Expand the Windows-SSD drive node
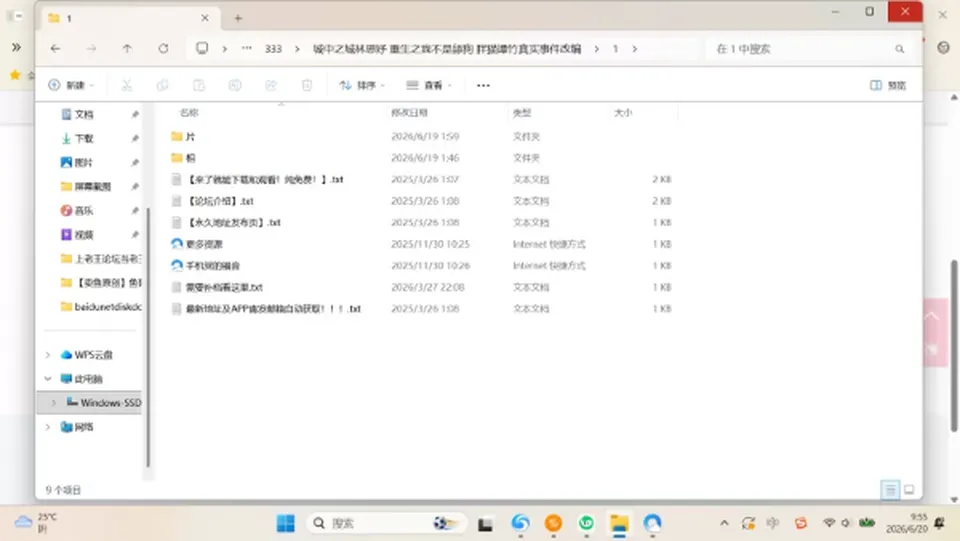The width and height of the screenshot is (960, 541). [53, 403]
